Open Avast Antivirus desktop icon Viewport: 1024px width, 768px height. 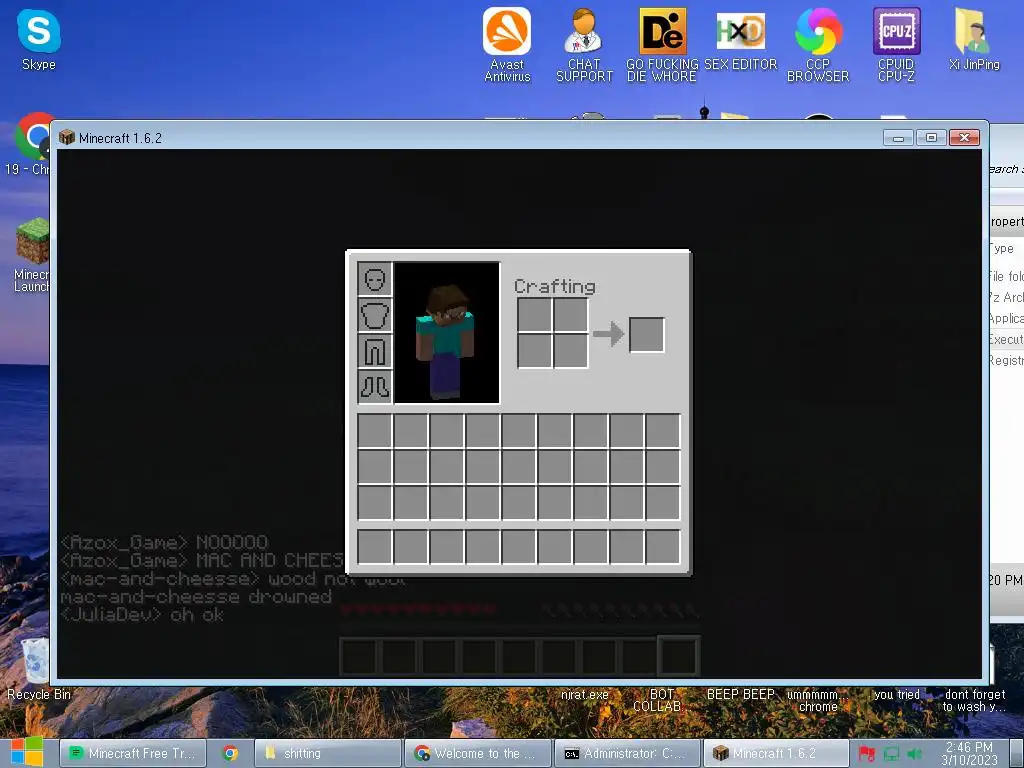tap(507, 44)
